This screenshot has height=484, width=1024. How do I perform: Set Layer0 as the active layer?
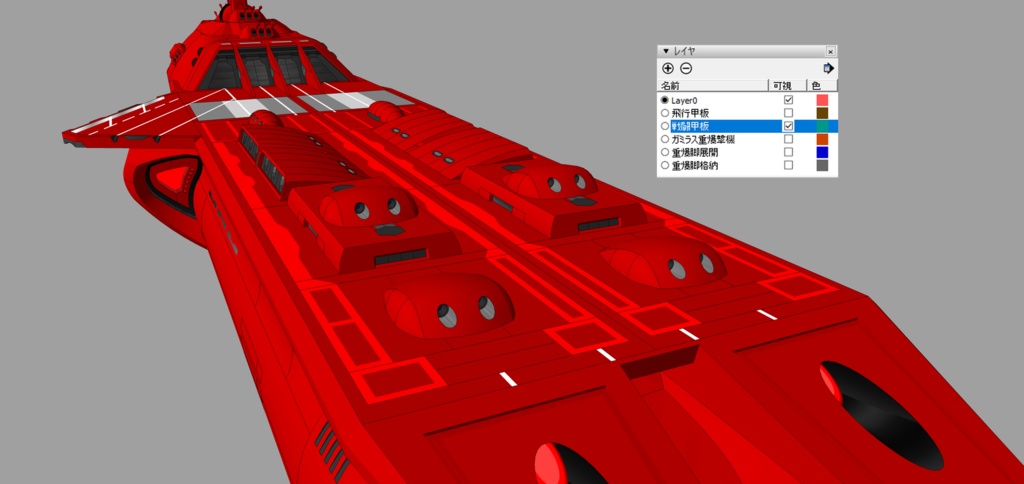pos(665,100)
